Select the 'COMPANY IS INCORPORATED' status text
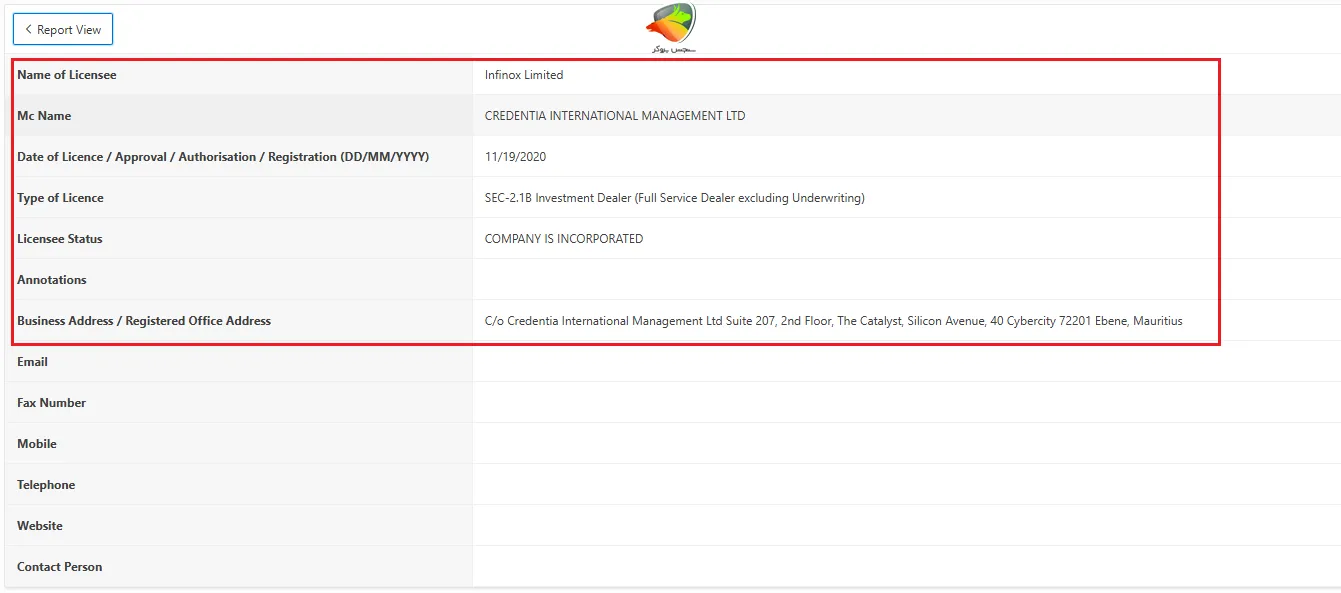This screenshot has width=1341, height=593. point(564,239)
